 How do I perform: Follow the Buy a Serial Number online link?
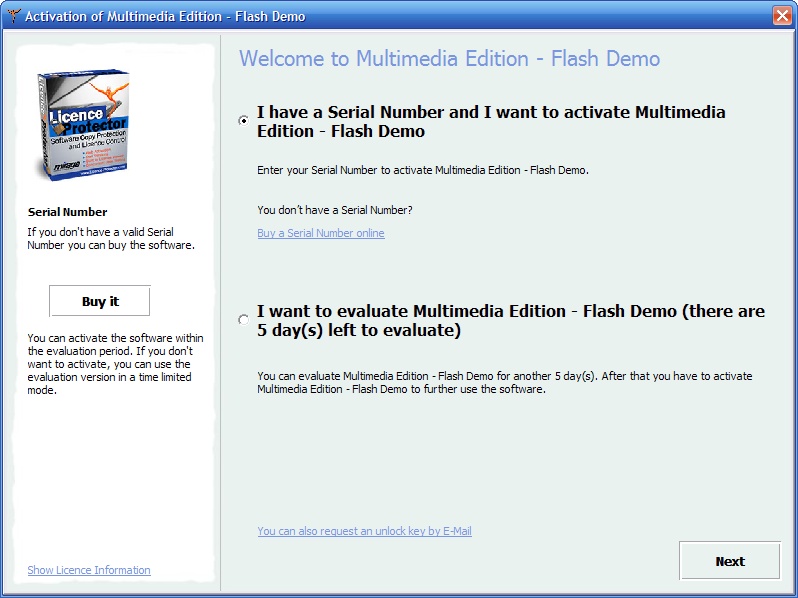(x=320, y=233)
